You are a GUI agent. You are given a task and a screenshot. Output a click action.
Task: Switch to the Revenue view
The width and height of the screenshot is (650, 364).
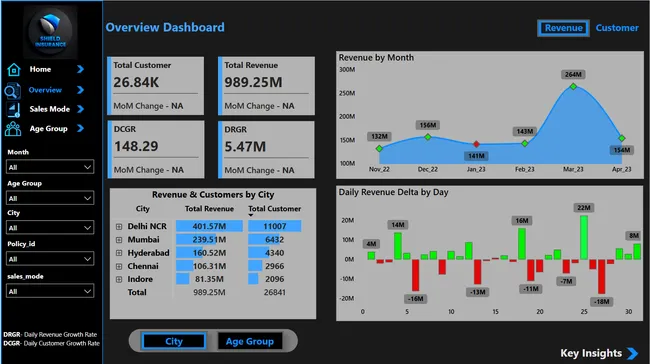pyautogui.click(x=563, y=28)
